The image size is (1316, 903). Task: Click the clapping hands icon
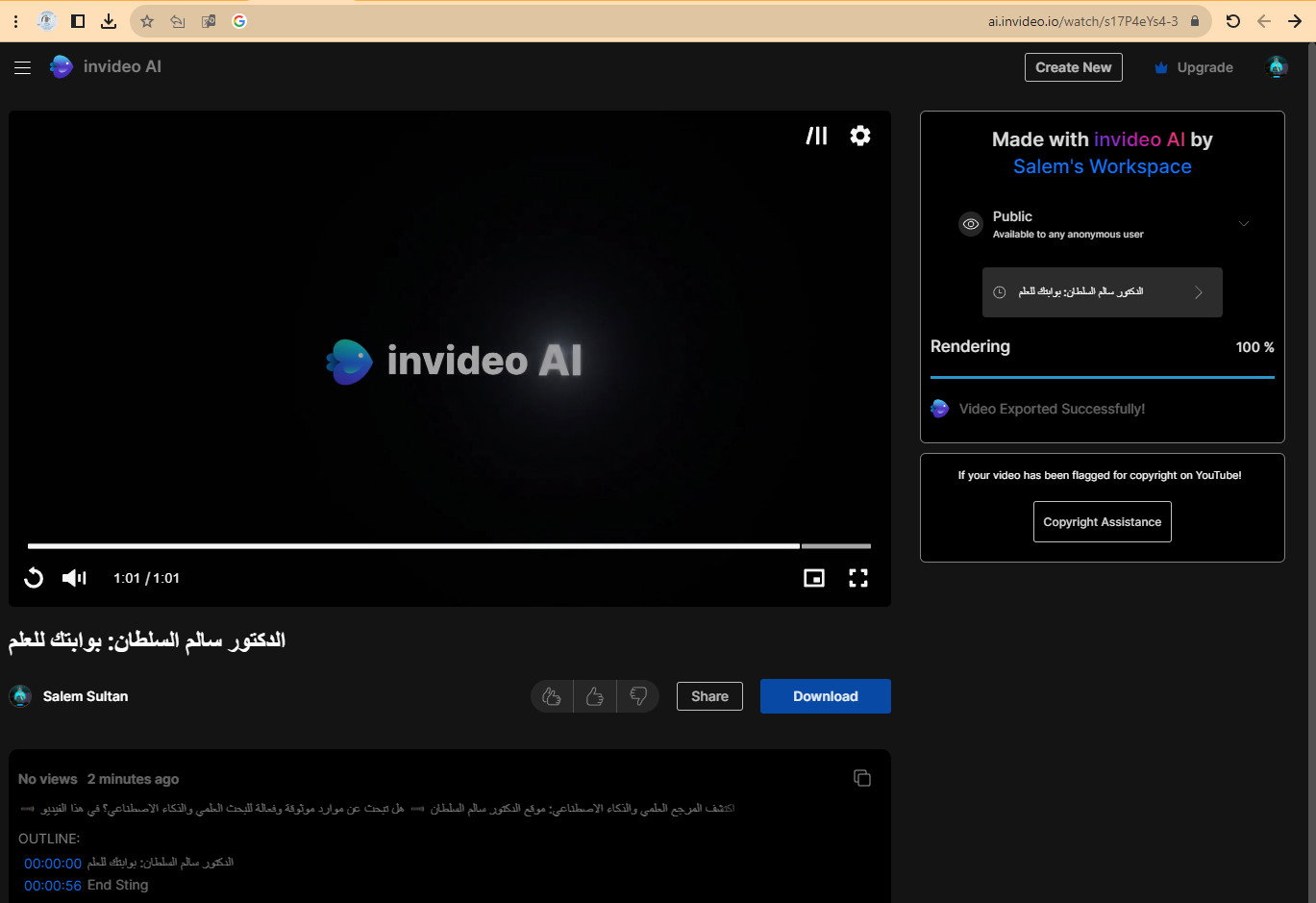(552, 696)
